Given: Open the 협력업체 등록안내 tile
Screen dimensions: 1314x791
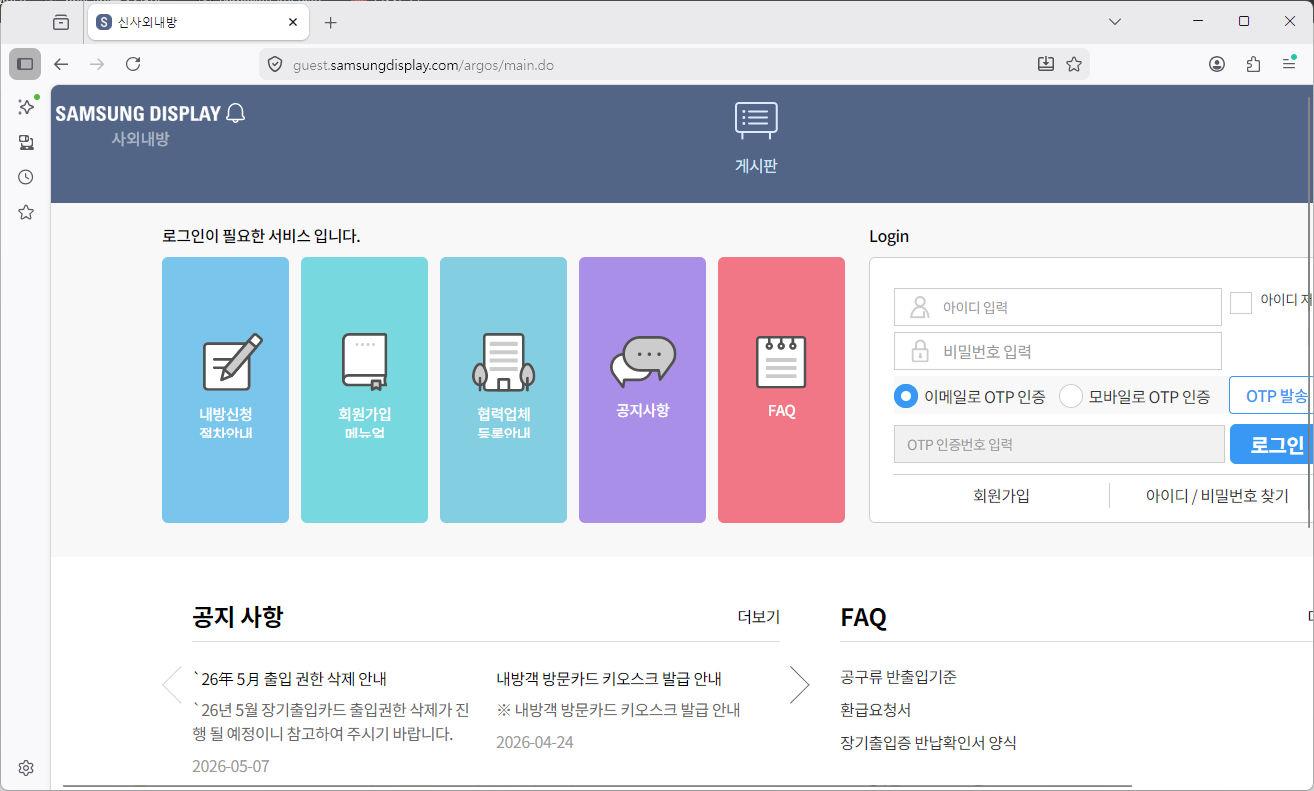Looking at the screenshot, I should tap(503, 390).
